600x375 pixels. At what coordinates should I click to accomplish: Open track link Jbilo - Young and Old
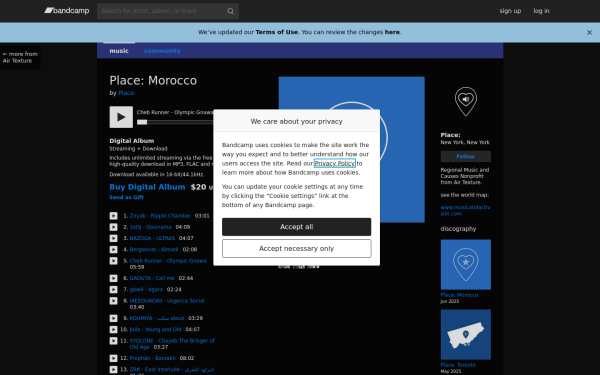(155, 329)
